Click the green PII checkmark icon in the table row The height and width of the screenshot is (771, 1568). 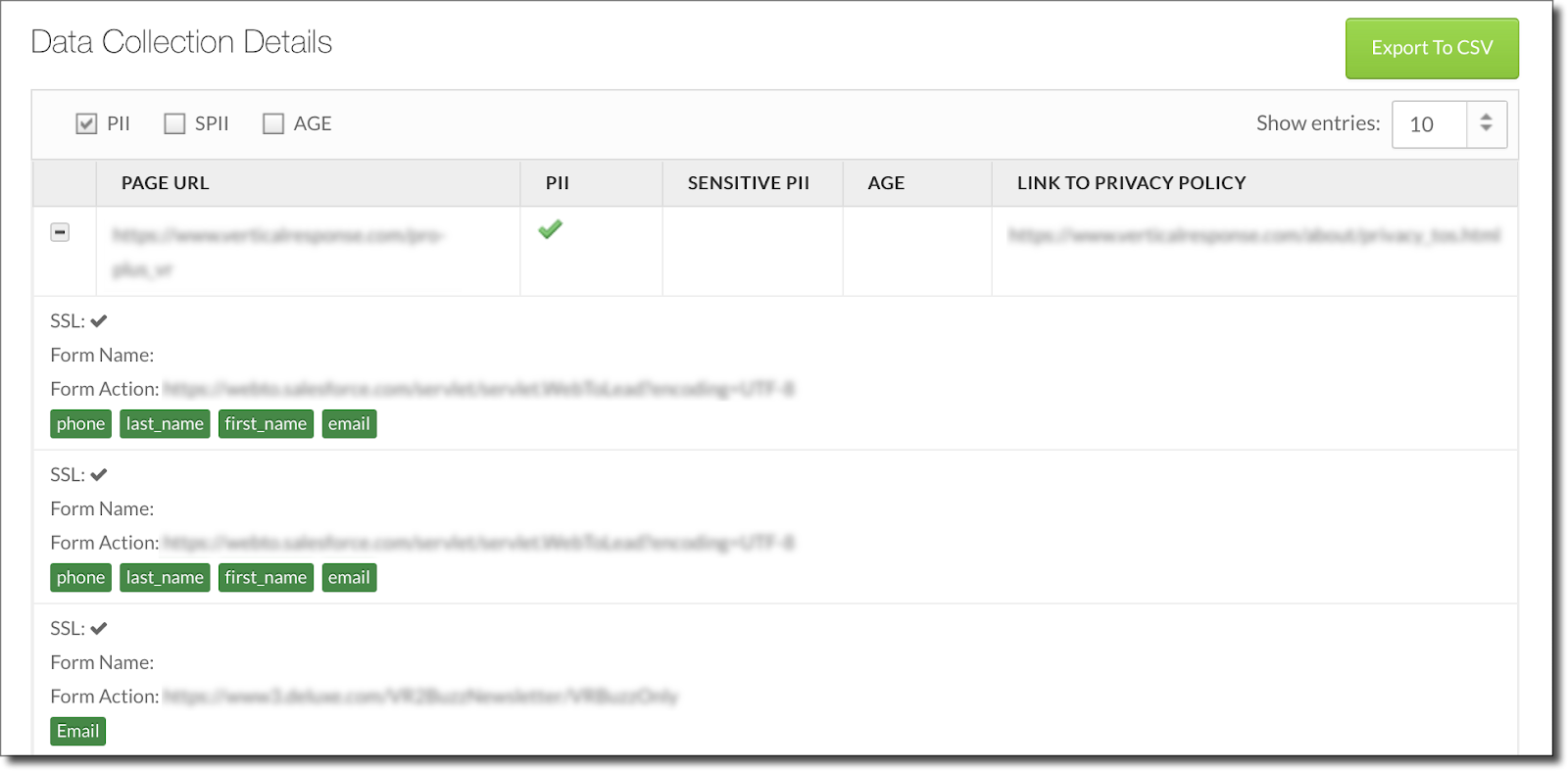pyautogui.click(x=552, y=229)
